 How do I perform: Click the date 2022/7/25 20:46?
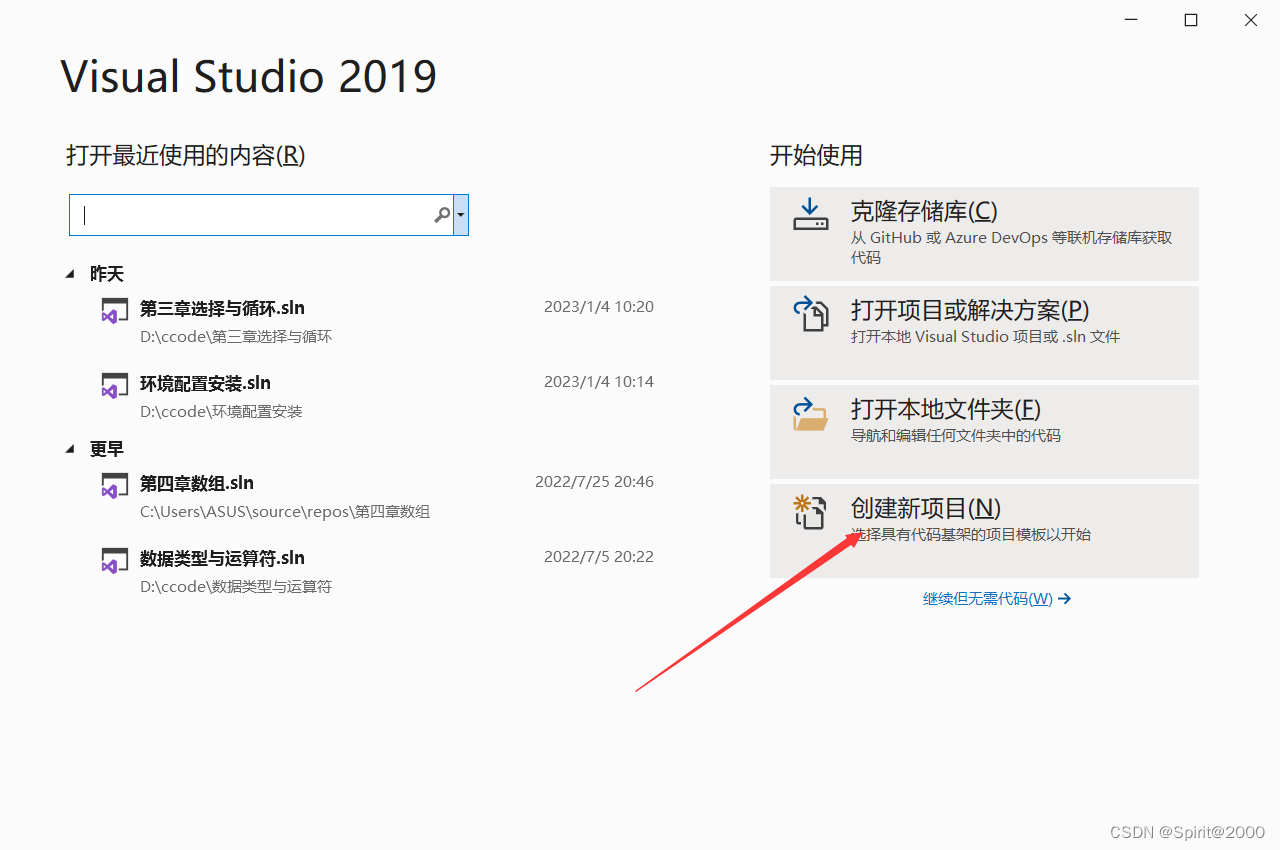click(595, 482)
